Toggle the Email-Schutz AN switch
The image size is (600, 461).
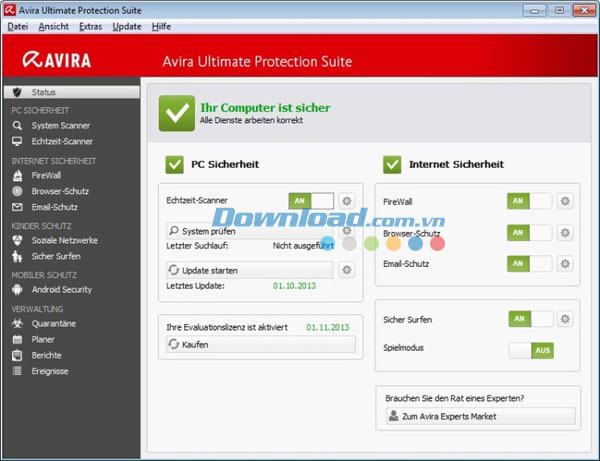530,264
